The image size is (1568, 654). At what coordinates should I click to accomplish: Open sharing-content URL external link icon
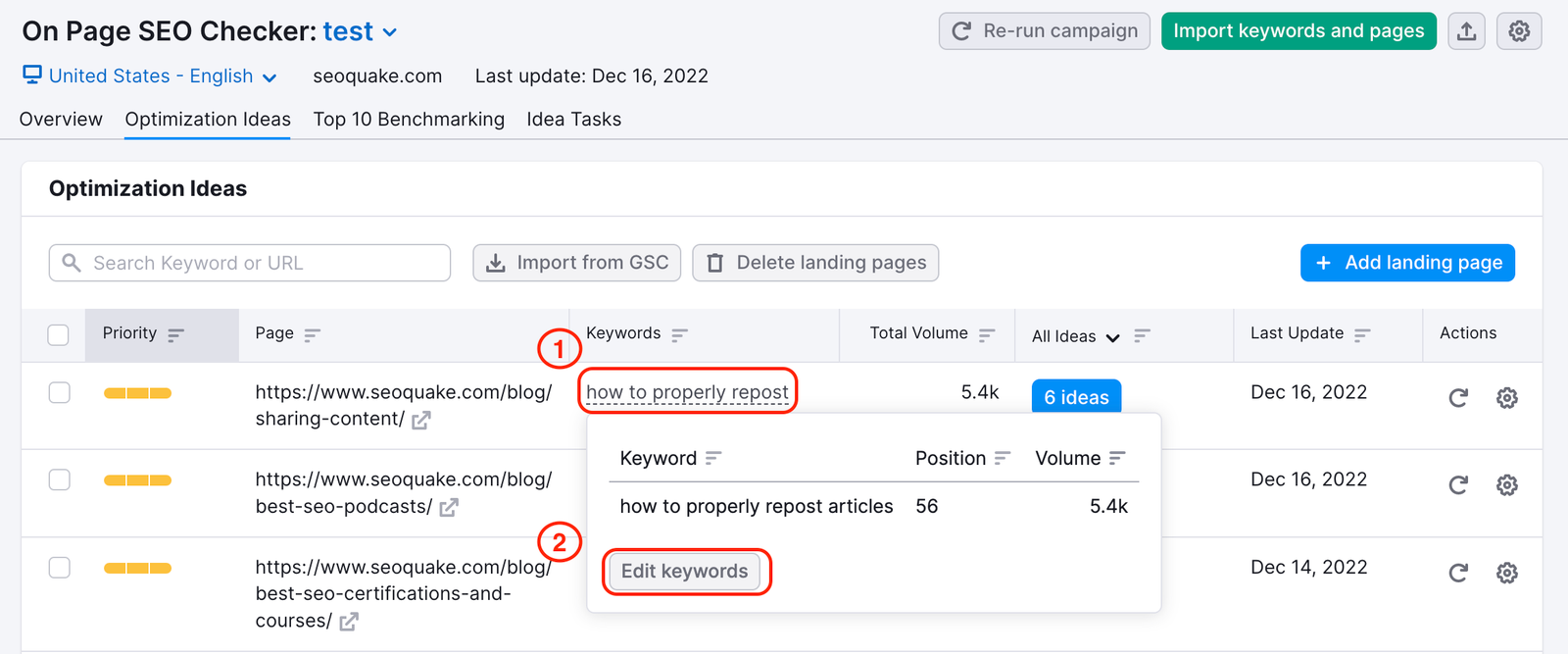421,420
